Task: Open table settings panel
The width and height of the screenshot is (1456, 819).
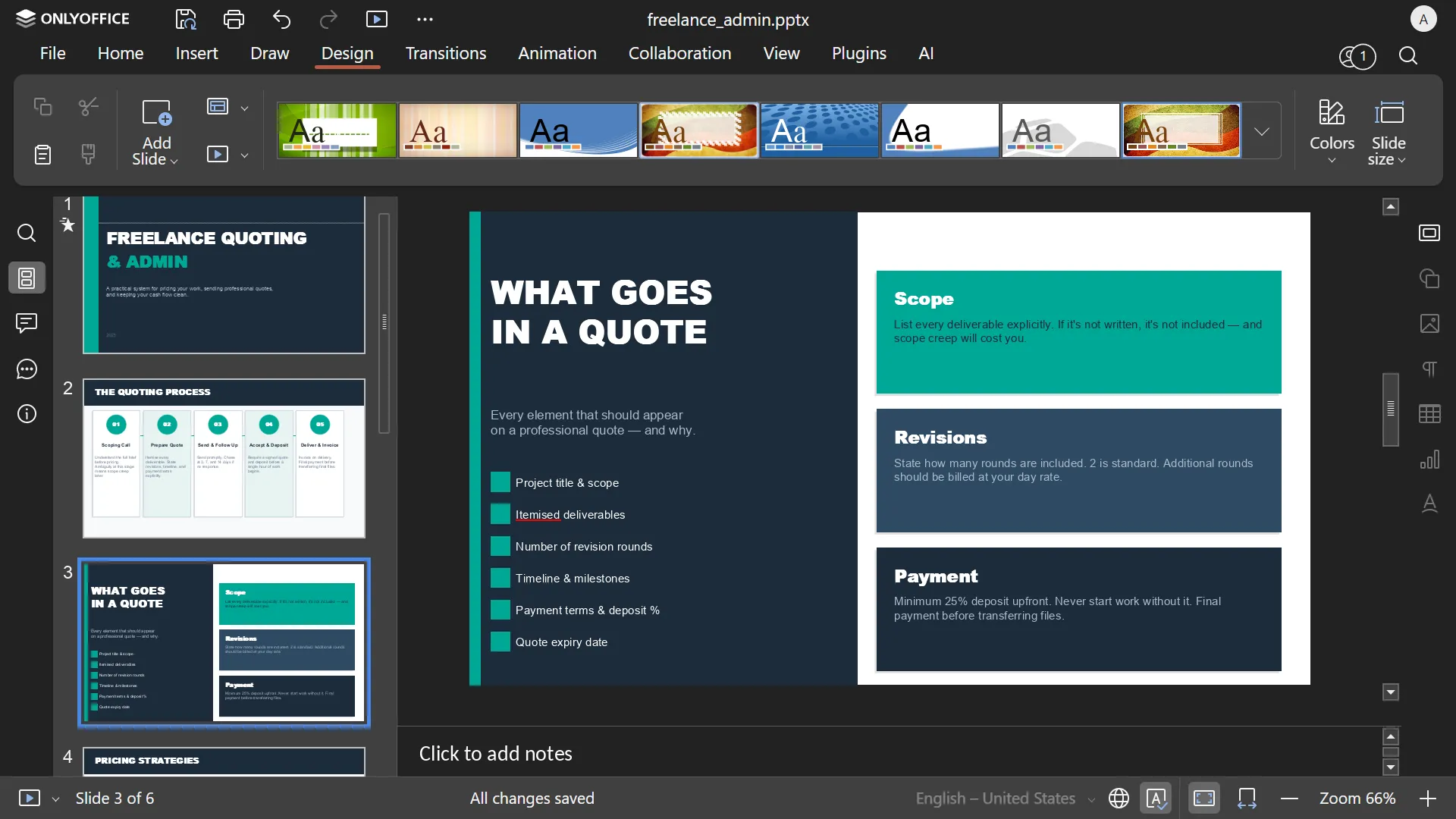Action: (x=1429, y=414)
